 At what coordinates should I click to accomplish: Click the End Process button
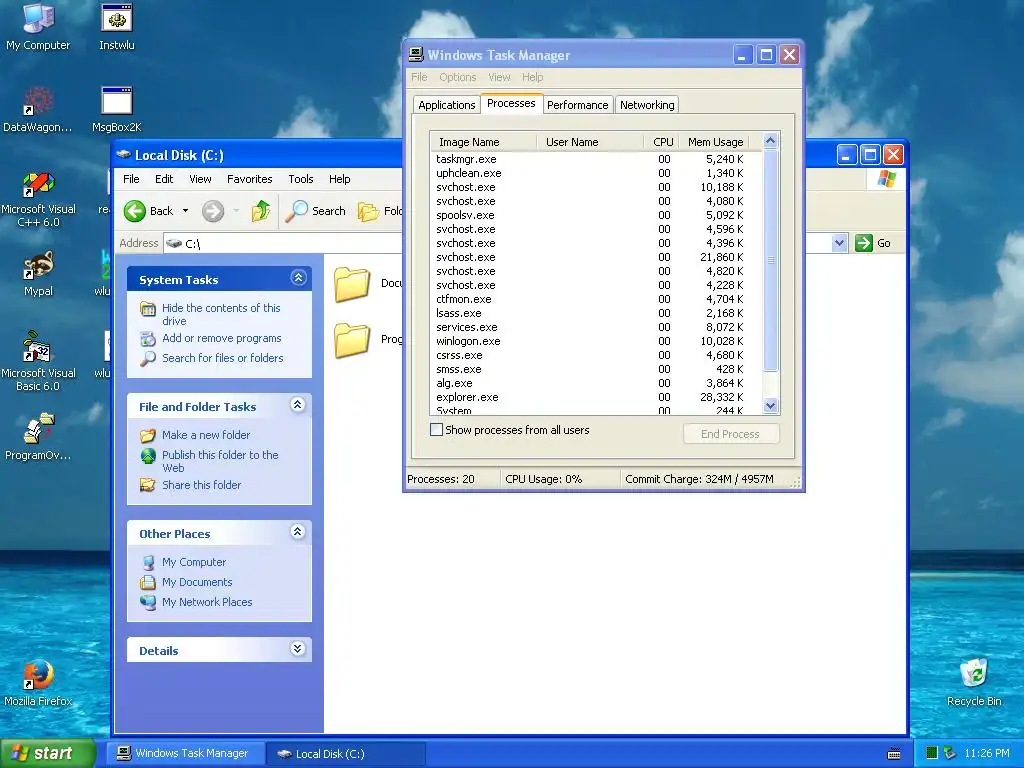pos(731,434)
